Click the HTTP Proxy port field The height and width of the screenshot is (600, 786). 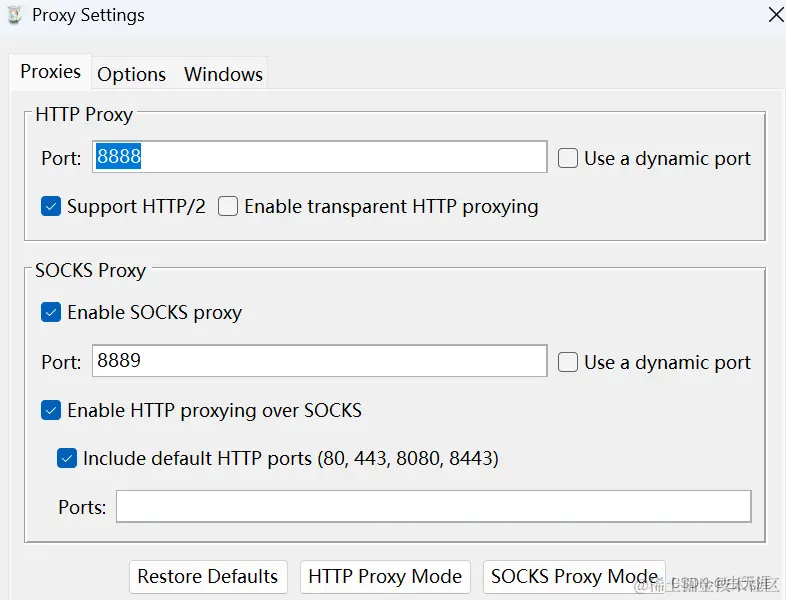click(x=319, y=157)
